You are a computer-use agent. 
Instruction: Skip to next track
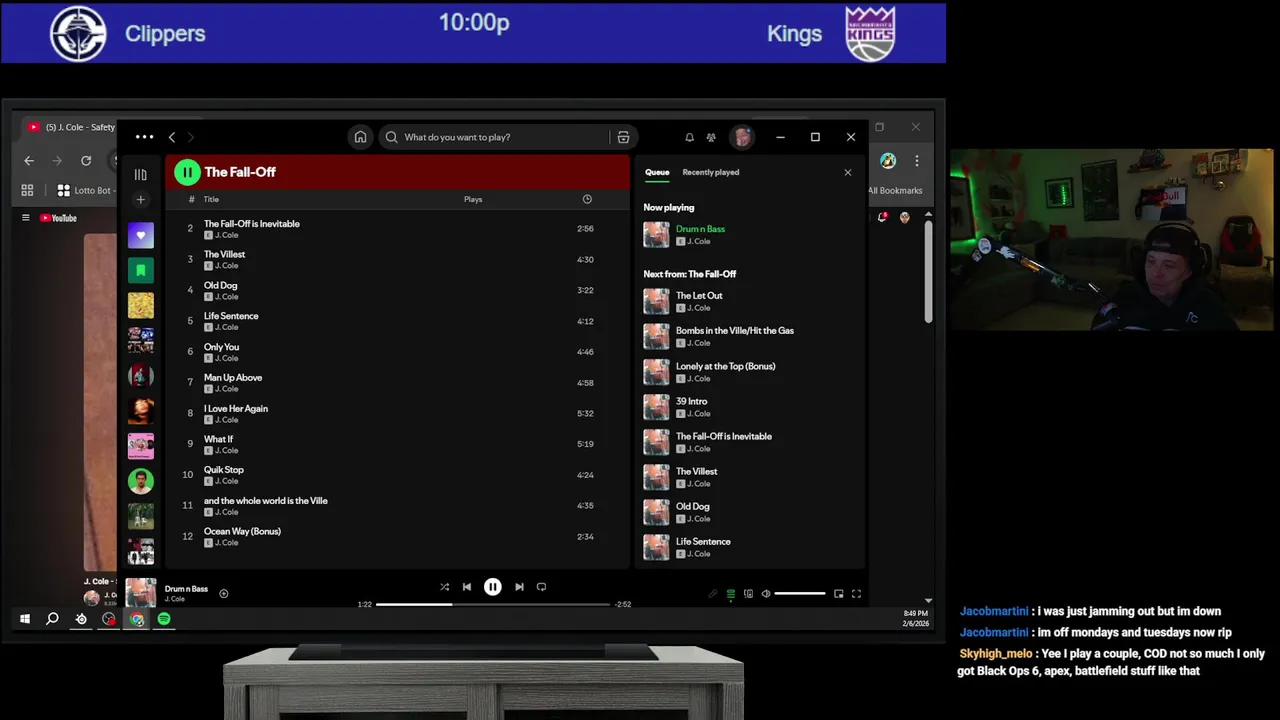click(x=519, y=587)
